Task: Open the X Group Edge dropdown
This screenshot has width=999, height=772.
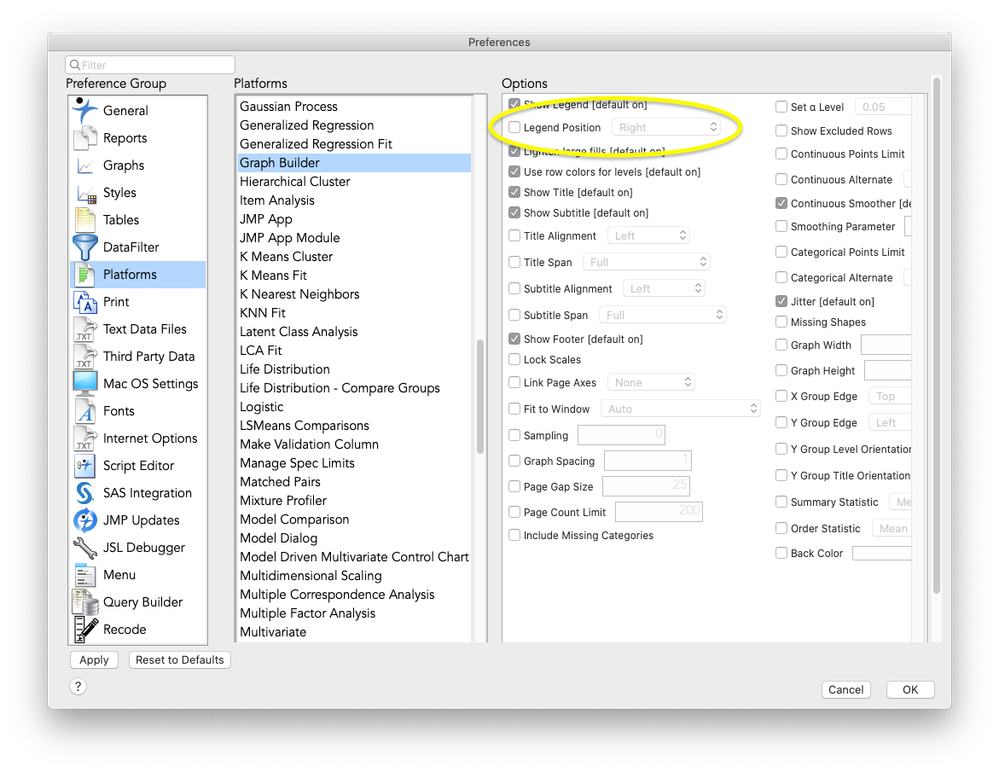Action: point(890,396)
